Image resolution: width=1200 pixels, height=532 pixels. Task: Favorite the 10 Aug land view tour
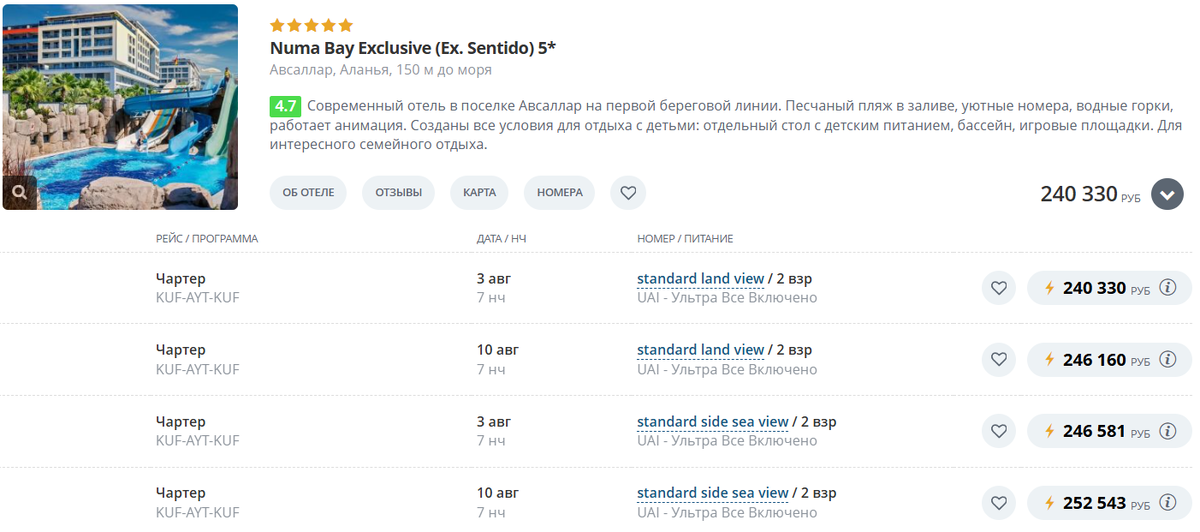pyautogui.click(x=998, y=360)
